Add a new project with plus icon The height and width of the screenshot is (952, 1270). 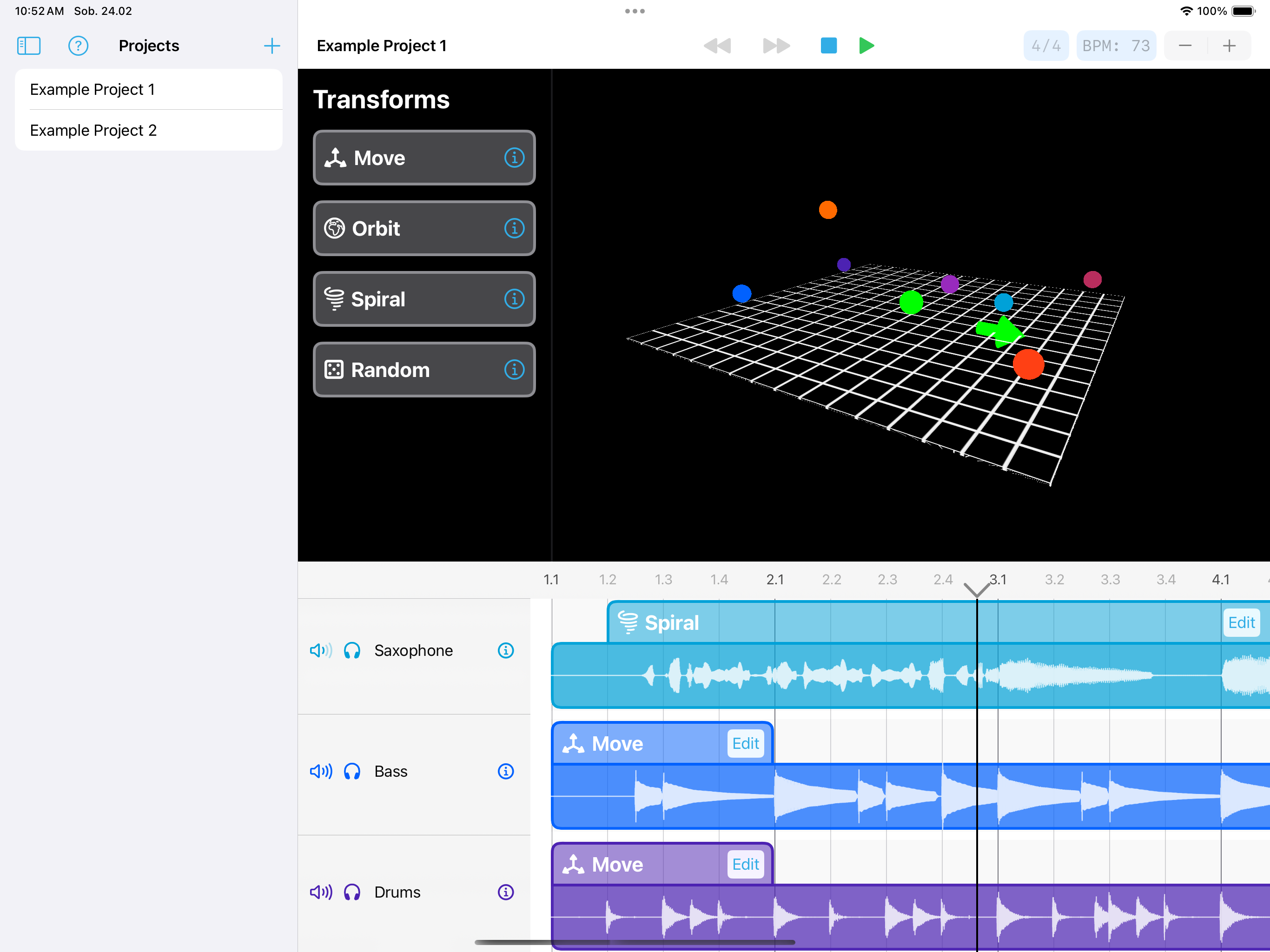coord(271,46)
